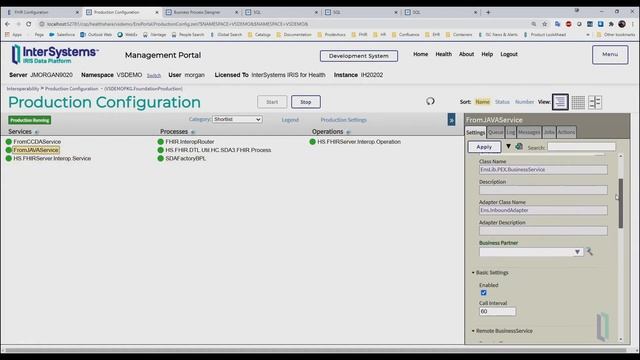Open the browser profile avatar
The image size is (640, 360).
pyautogui.click(x=622, y=24)
